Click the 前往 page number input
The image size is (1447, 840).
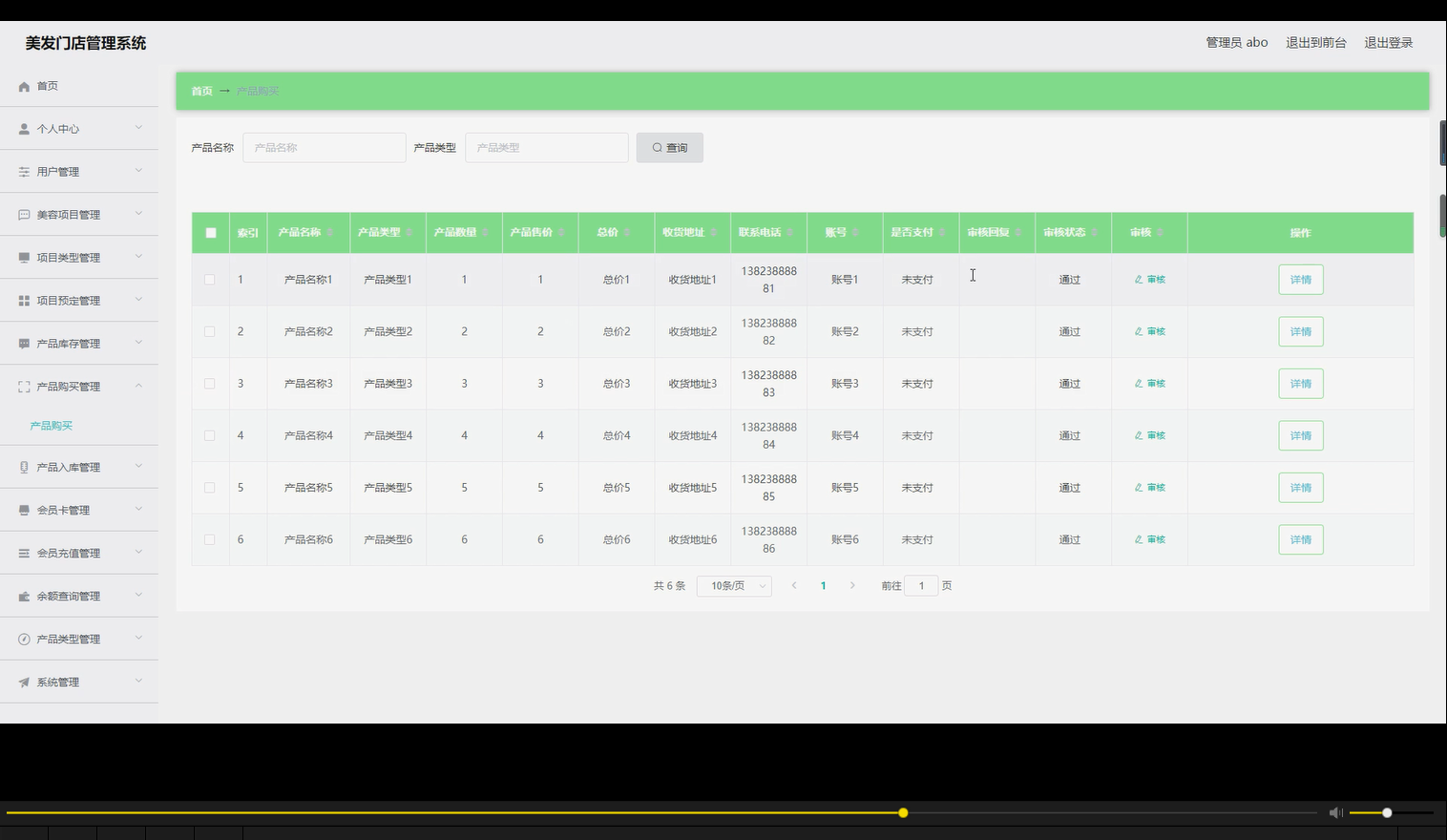coord(921,586)
